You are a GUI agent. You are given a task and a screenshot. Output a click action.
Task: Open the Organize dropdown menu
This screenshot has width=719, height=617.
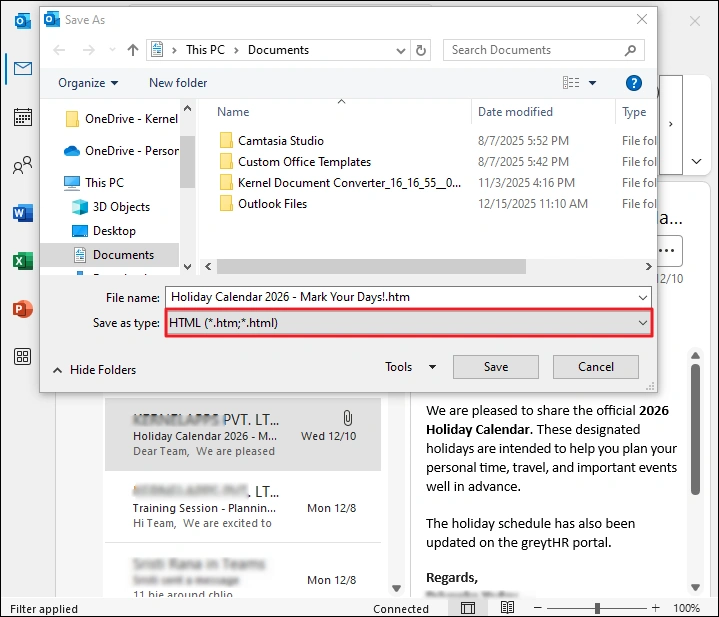tap(88, 83)
